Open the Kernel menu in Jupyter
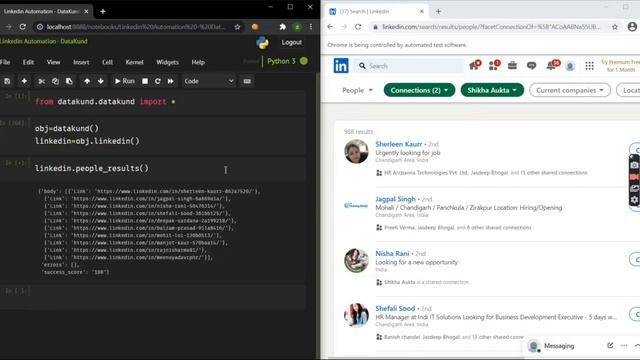 point(134,62)
